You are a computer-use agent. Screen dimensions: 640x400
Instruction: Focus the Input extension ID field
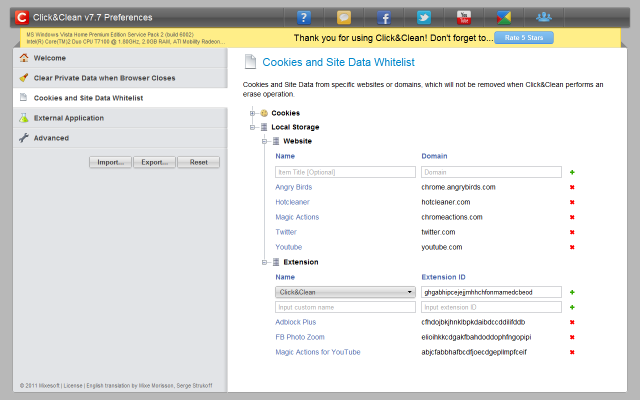(491, 307)
